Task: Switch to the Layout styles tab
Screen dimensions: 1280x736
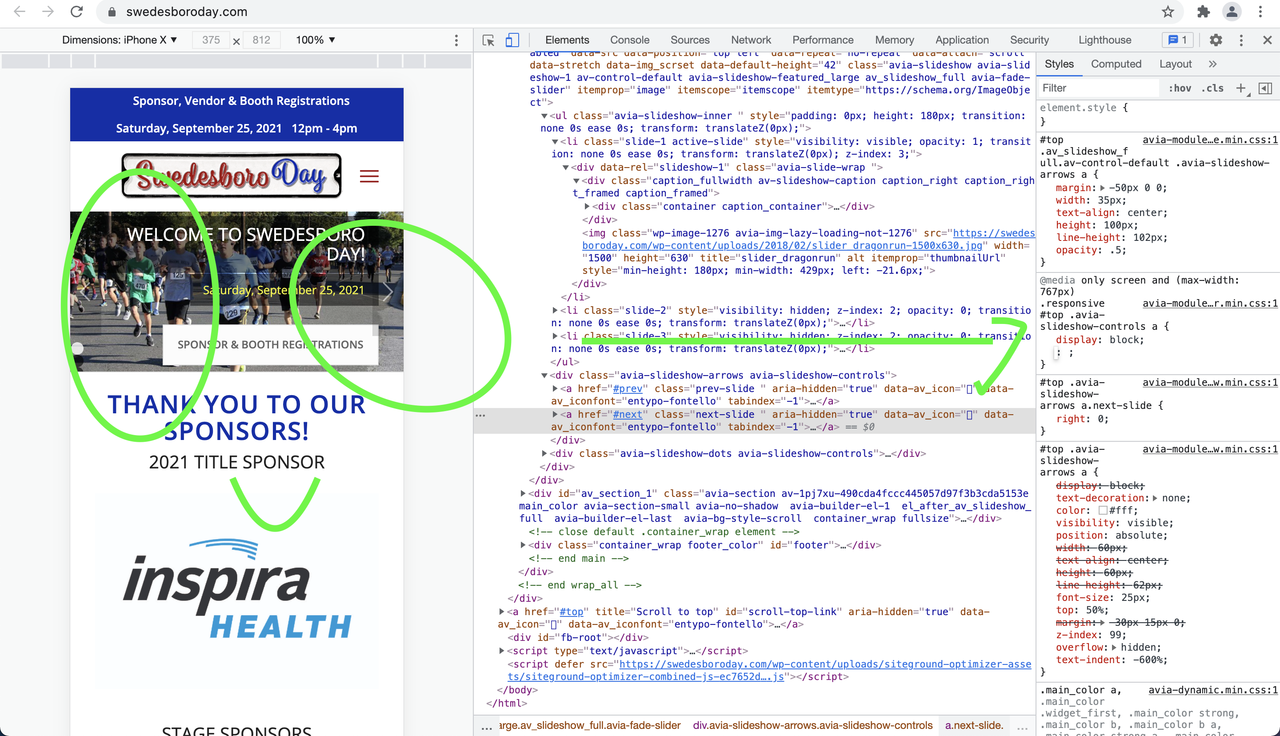Action: (1175, 64)
